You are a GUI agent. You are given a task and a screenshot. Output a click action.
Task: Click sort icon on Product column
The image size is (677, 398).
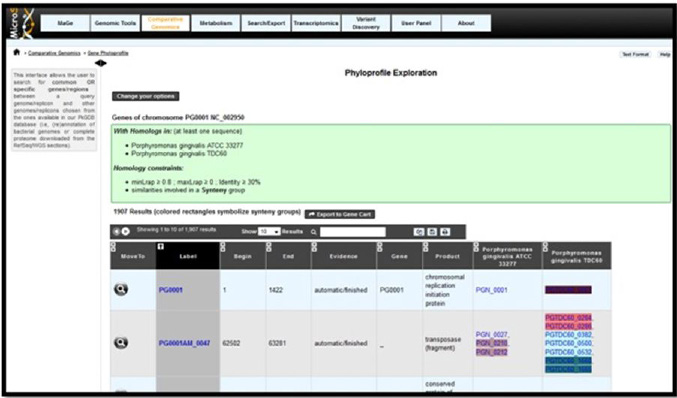click(426, 246)
